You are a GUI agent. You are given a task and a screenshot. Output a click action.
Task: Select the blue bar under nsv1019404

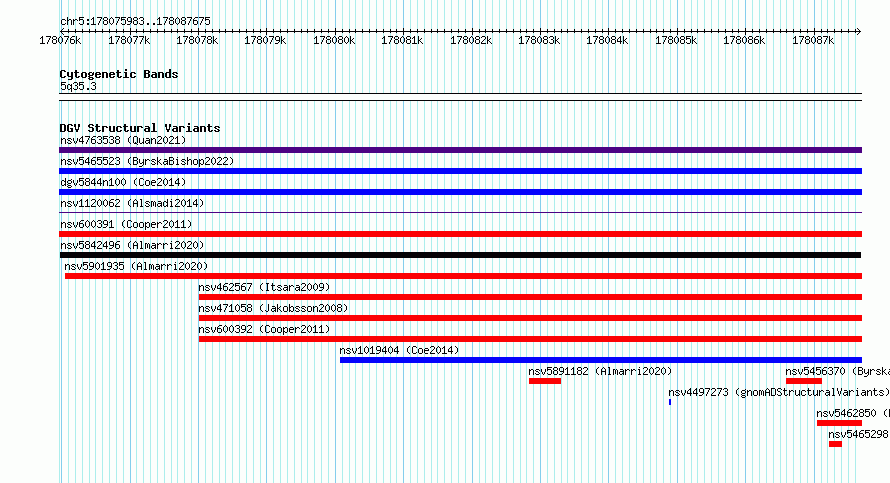coord(601,360)
